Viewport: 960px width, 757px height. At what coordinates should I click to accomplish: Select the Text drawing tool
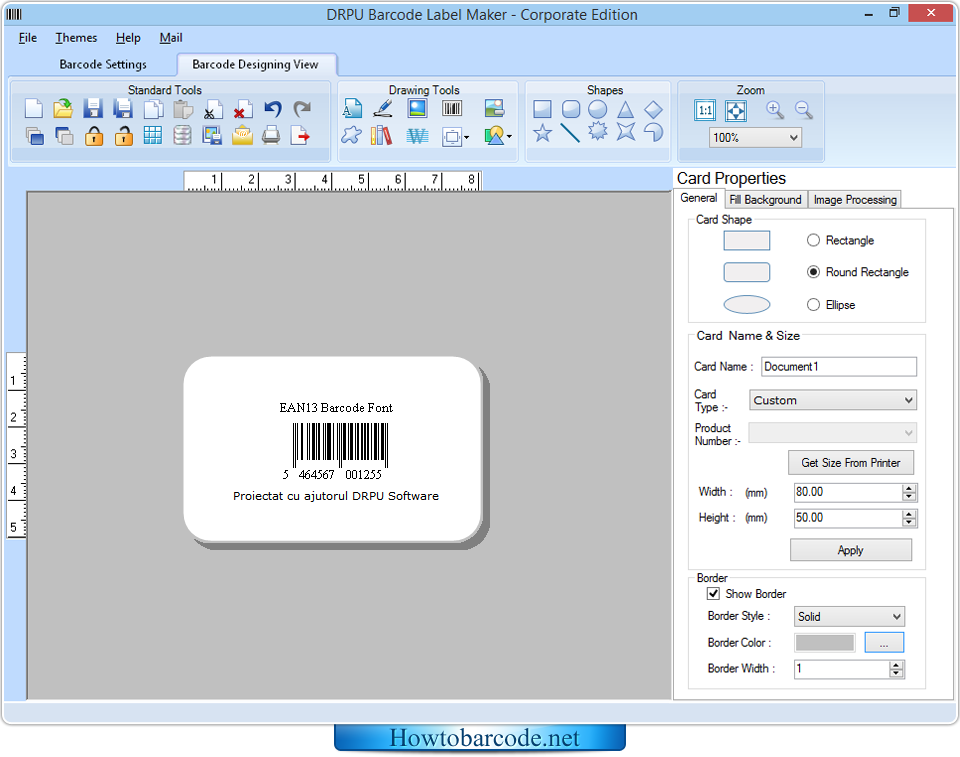click(352, 108)
